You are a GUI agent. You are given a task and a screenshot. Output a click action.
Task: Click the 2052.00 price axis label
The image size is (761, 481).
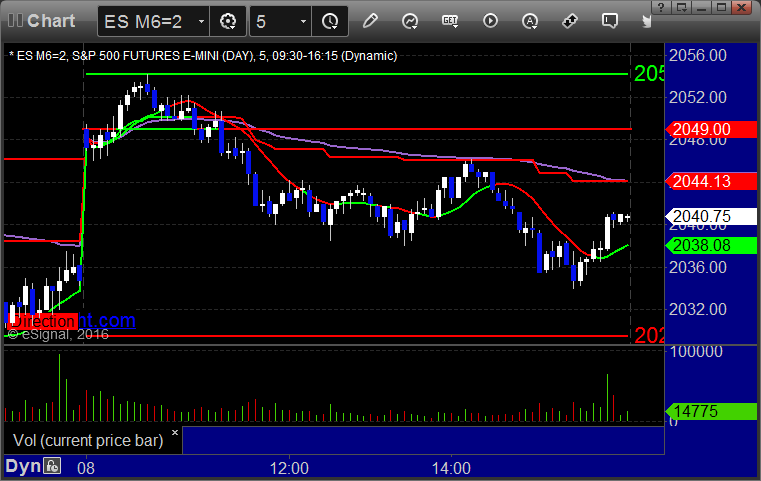click(x=697, y=98)
